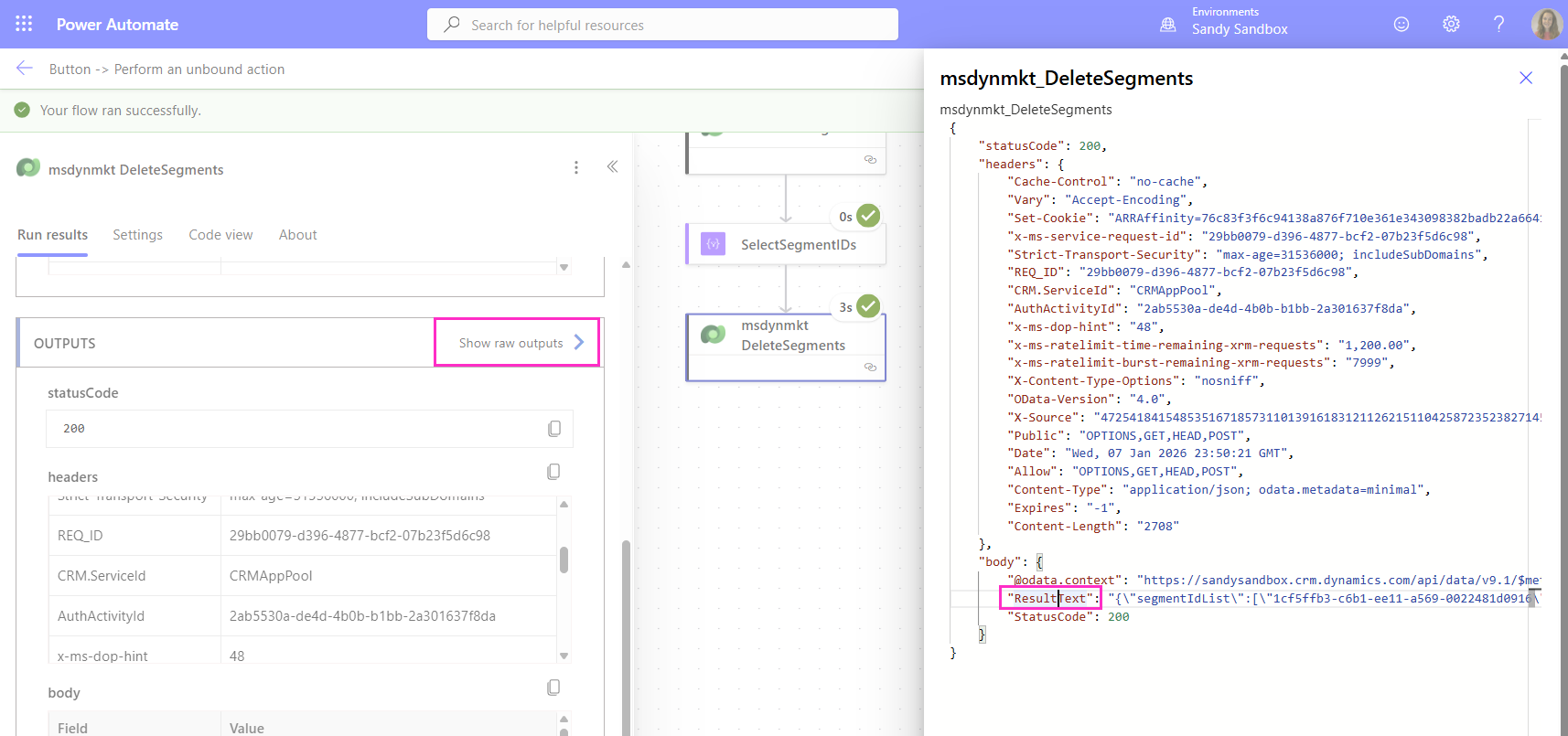
Task: Click the Show raw outputs chevron arrow
Action: (578, 342)
